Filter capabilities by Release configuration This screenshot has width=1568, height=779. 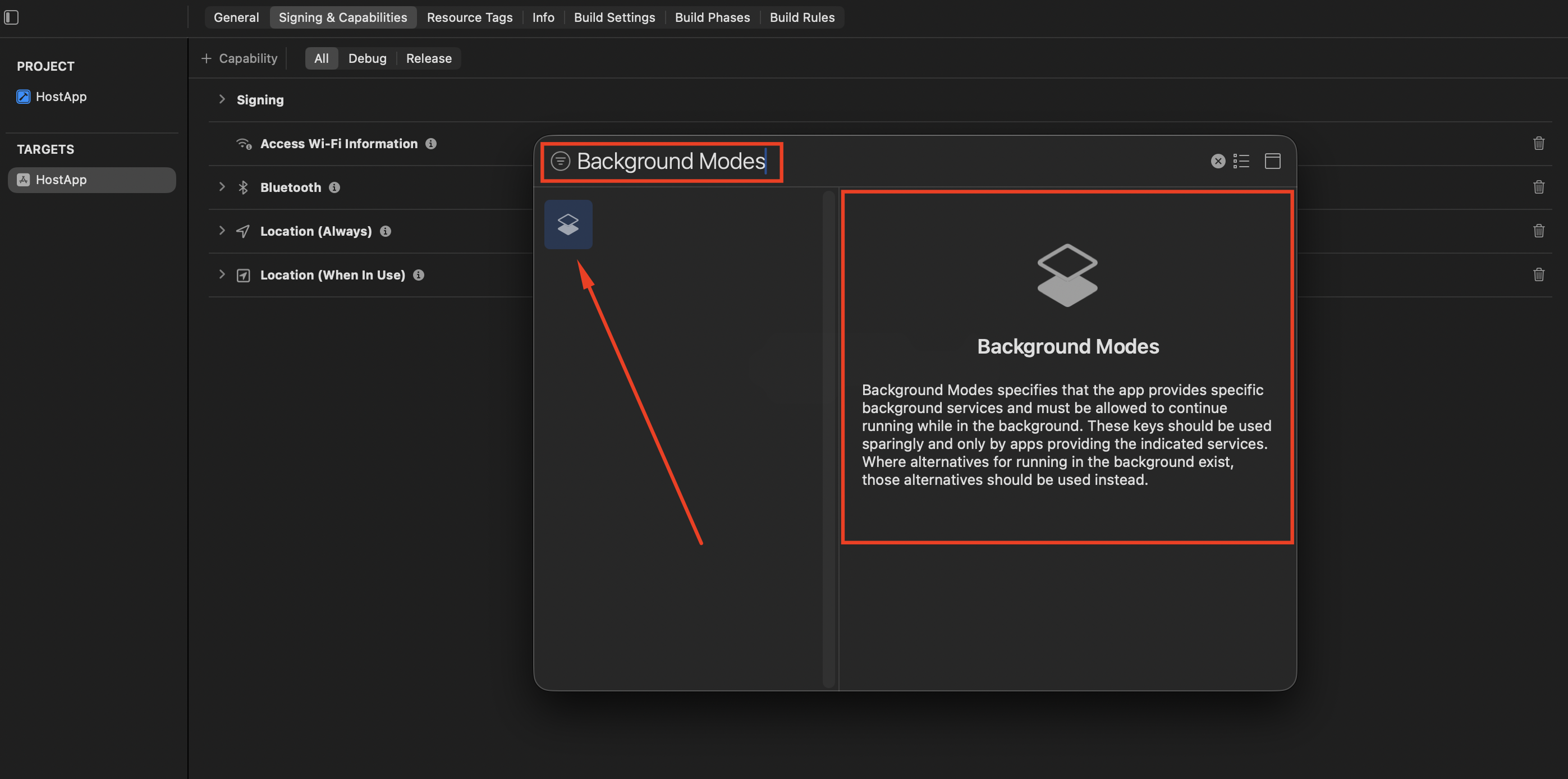pos(429,58)
